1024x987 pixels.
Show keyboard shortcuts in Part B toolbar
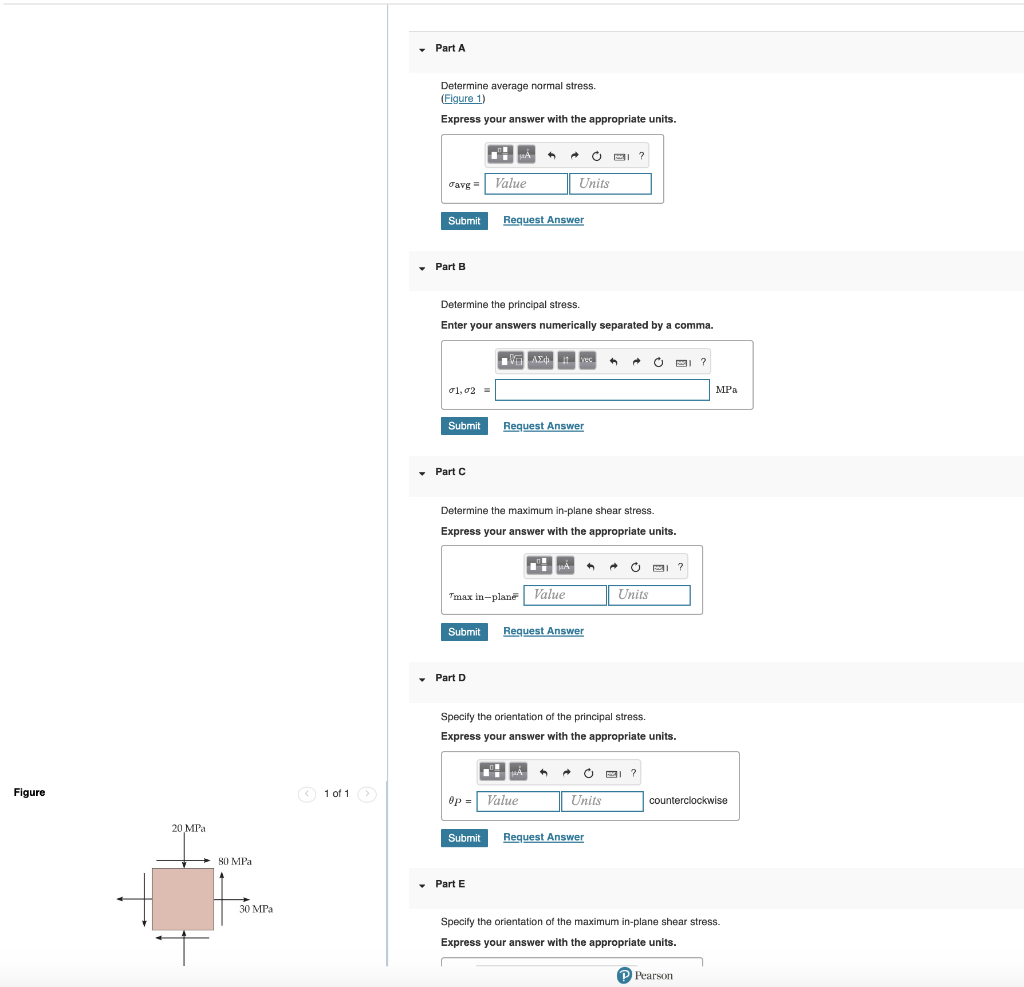point(683,362)
